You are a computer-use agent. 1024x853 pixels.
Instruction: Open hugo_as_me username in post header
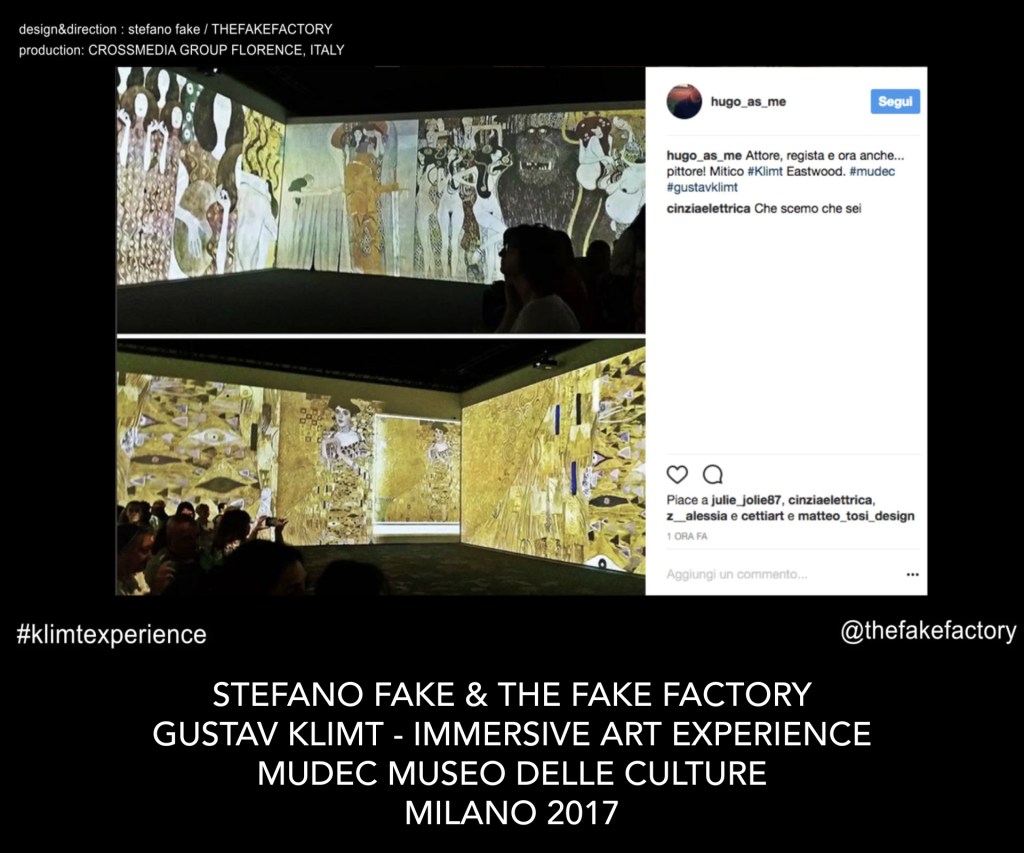[748, 101]
